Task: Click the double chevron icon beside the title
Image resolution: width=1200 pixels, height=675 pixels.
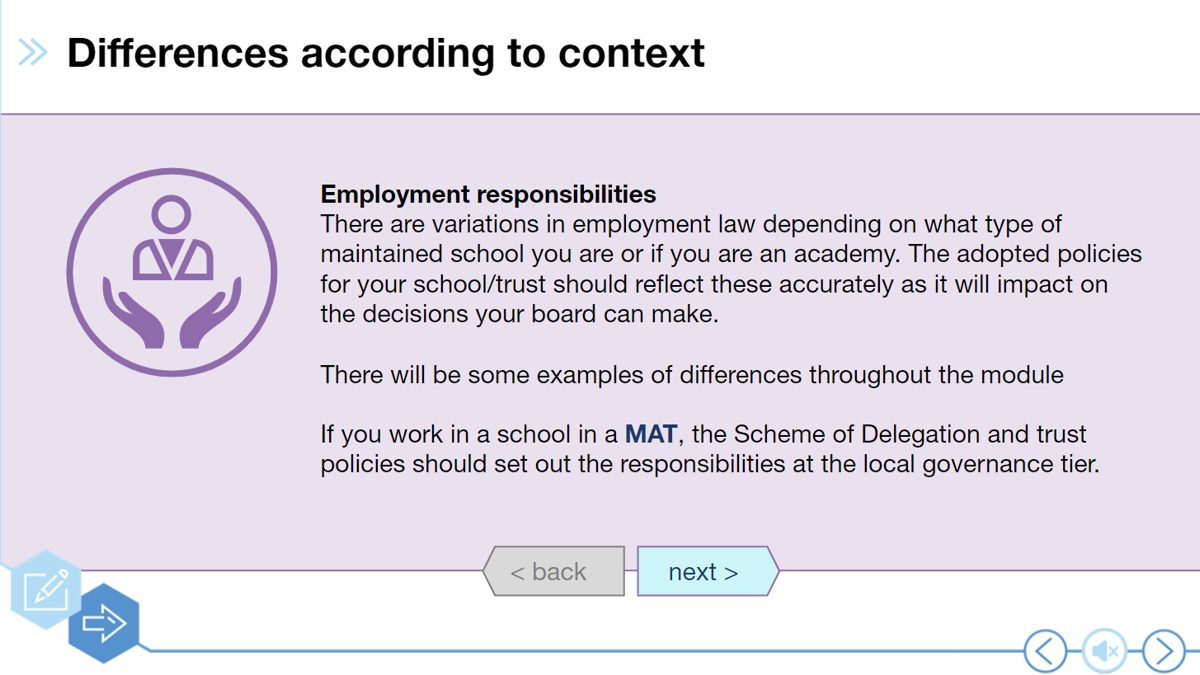Action: tap(33, 53)
